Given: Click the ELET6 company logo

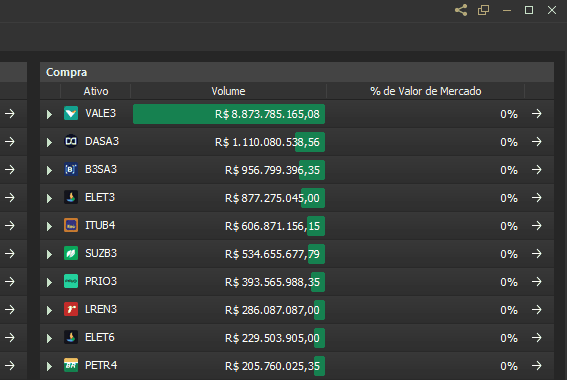Looking at the screenshot, I should click(71, 338).
